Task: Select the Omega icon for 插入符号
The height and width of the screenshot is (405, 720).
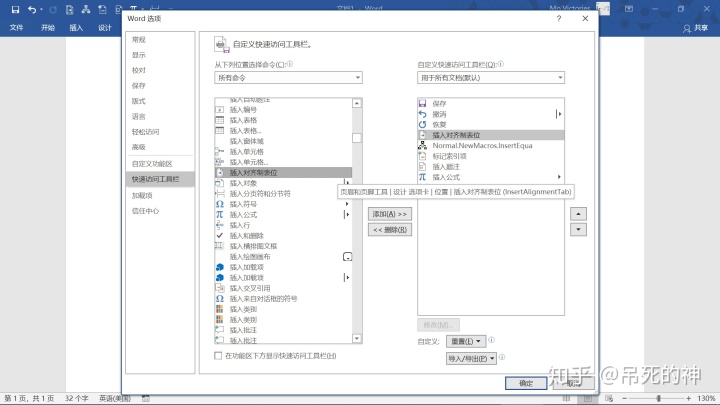Action: tap(220, 204)
